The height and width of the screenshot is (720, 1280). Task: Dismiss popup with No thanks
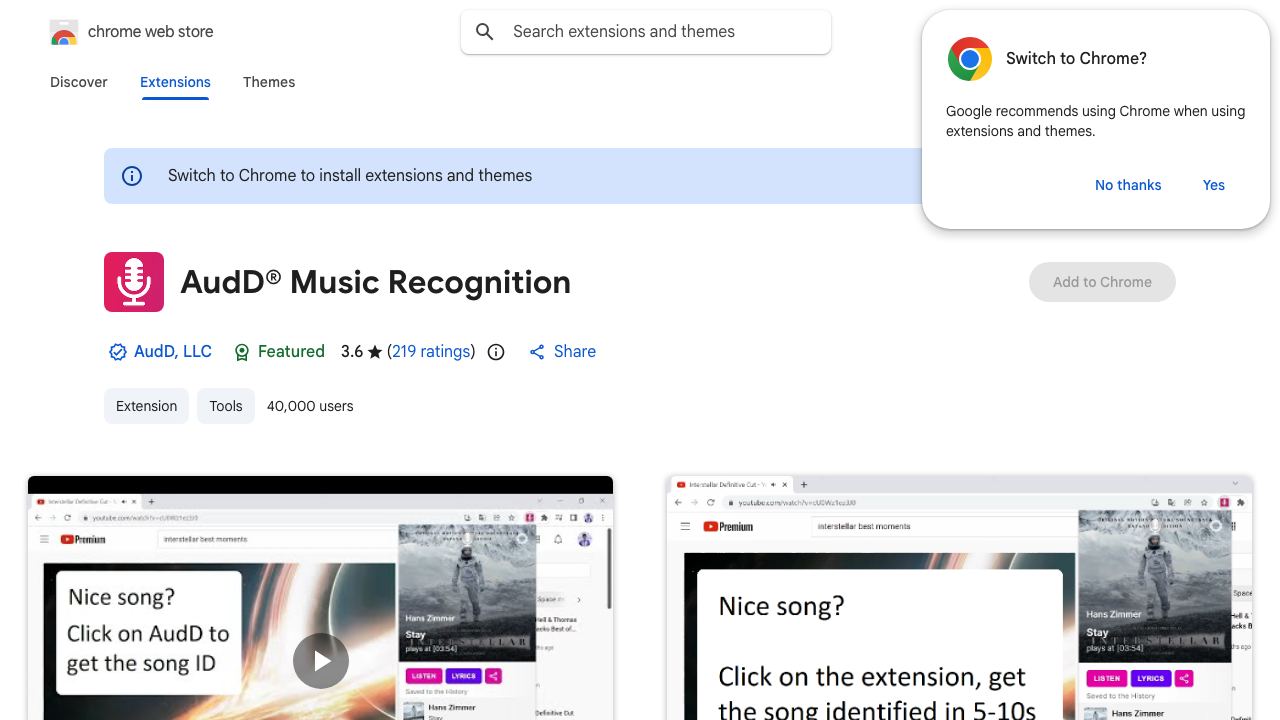(1128, 185)
